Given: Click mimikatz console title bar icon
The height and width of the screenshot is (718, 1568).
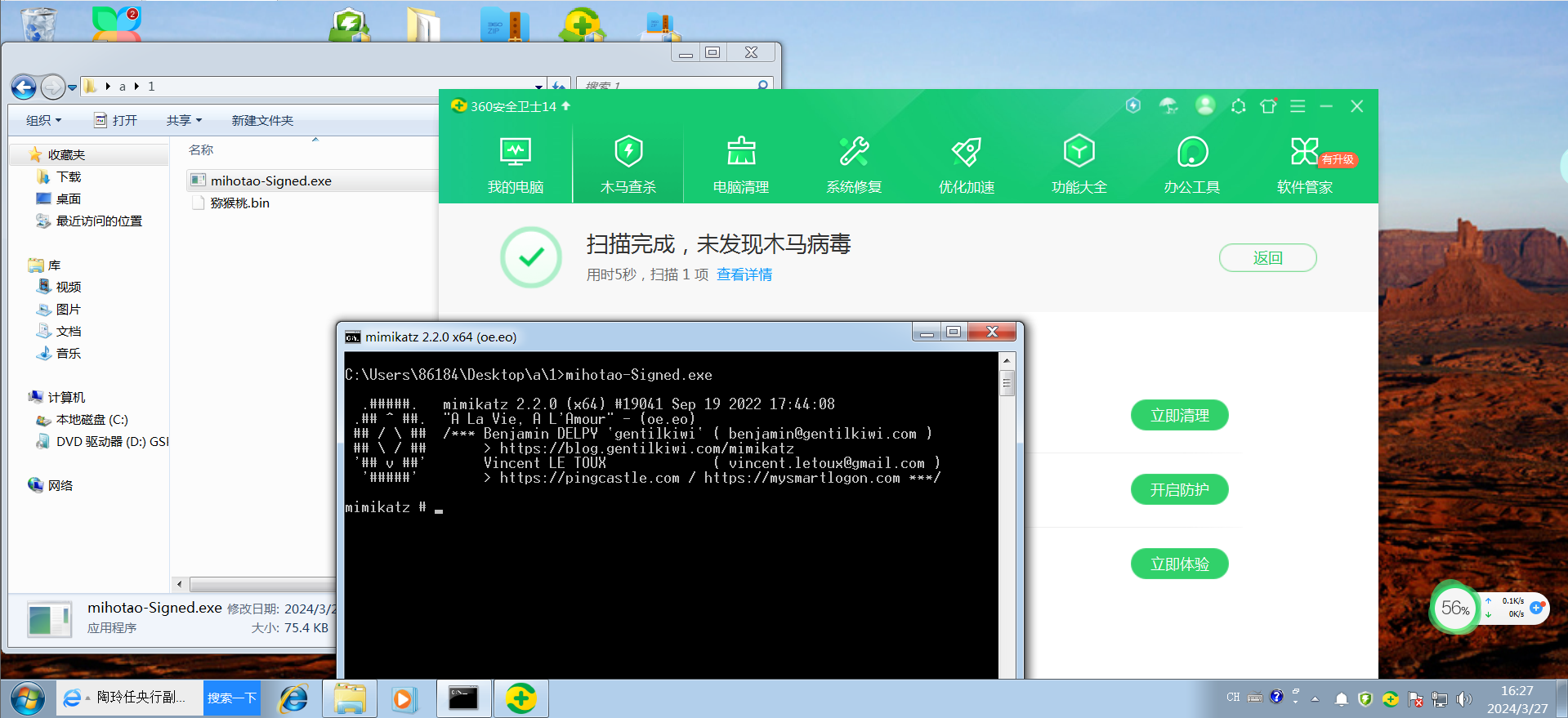Looking at the screenshot, I should pyautogui.click(x=353, y=337).
